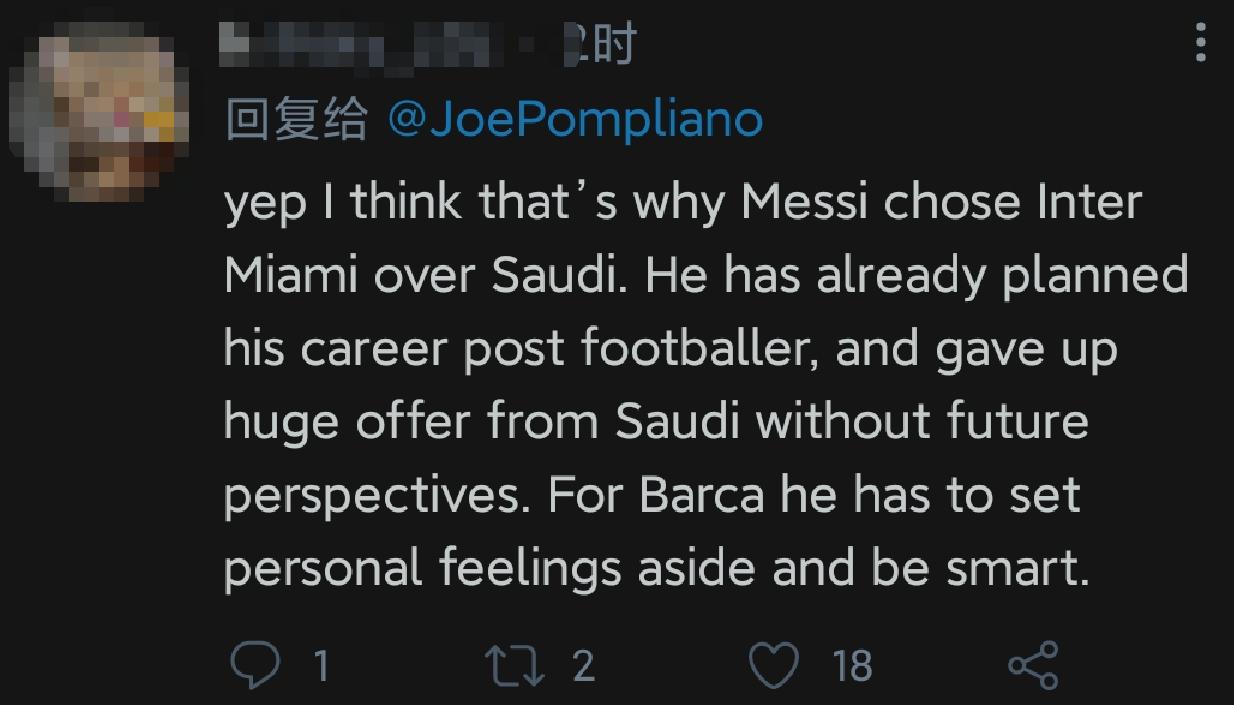Click the last line ending with be smart
This screenshot has height=705, width=1234.
pyautogui.click(x=655, y=568)
